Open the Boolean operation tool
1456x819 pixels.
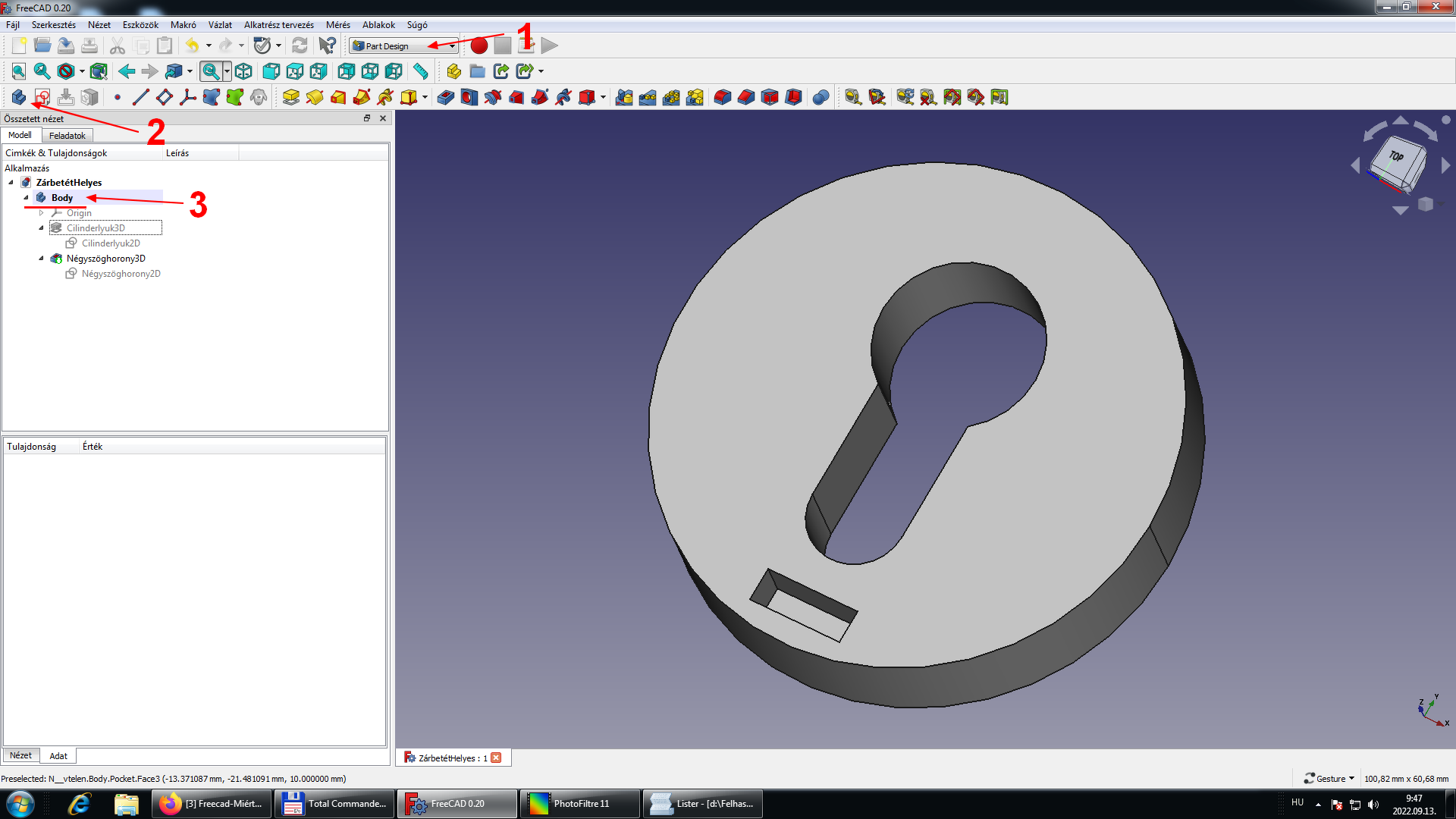click(x=821, y=97)
